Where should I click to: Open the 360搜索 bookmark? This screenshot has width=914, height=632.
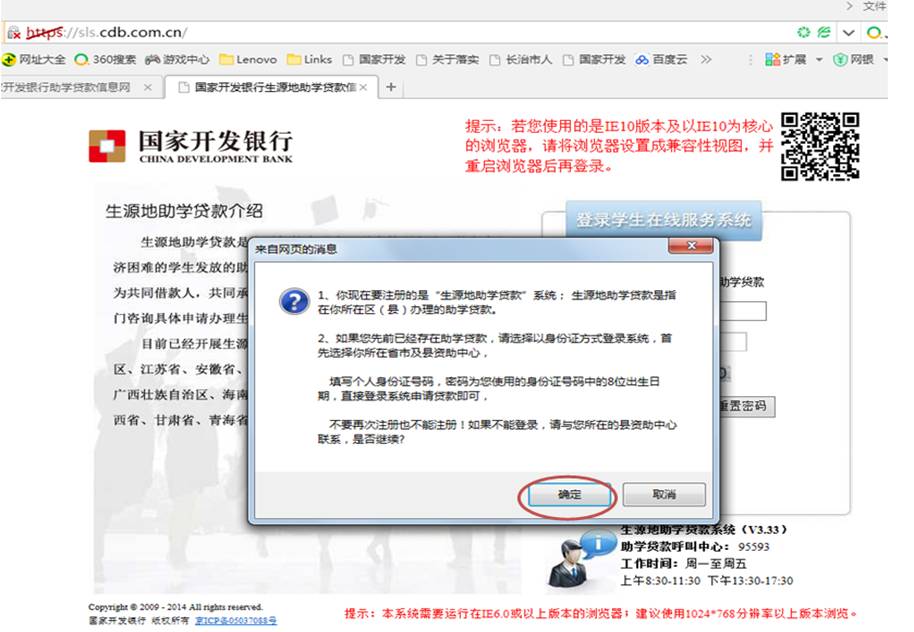(x=106, y=59)
